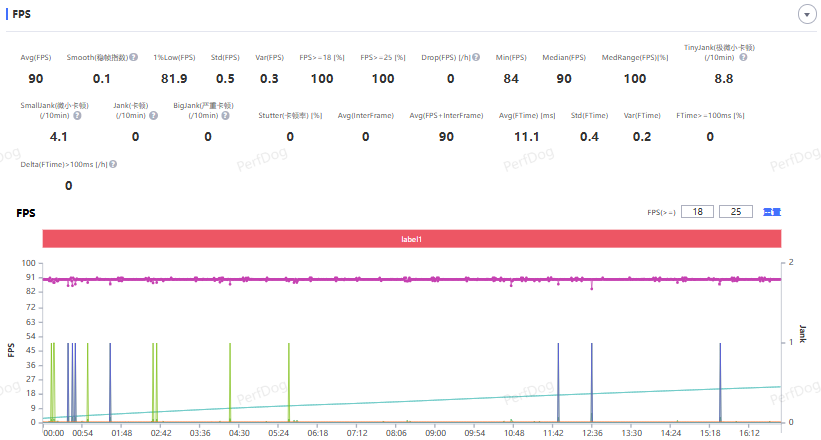Image resolution: width=821 pixels, height=440 pixels.
Task: Open help icon for SmallJank metric
Action: [x=77, y=115]
